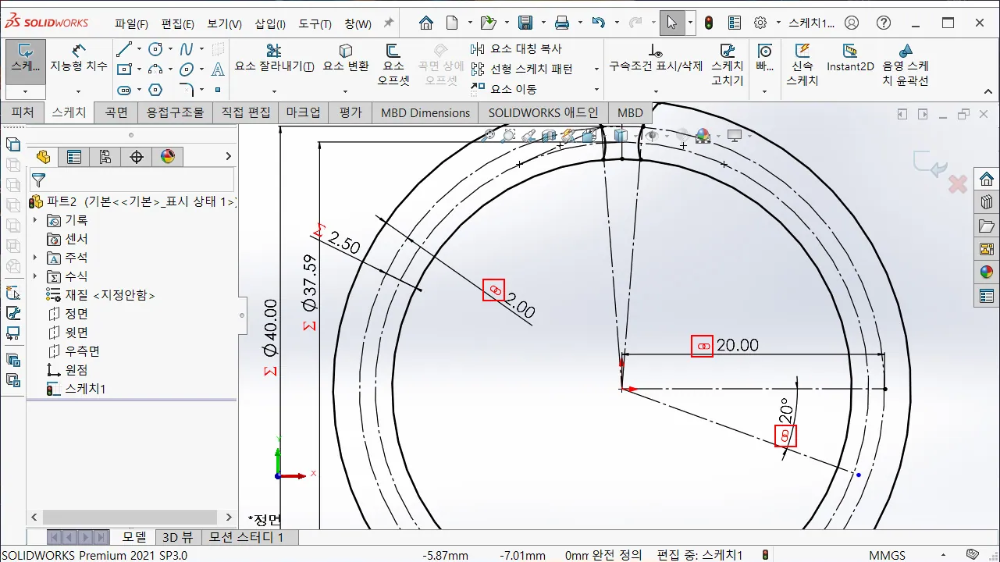The height and width of the screenshot is (562, 1000).
Task: Select the Line sketch tool
Action: [x=124, y=49]
